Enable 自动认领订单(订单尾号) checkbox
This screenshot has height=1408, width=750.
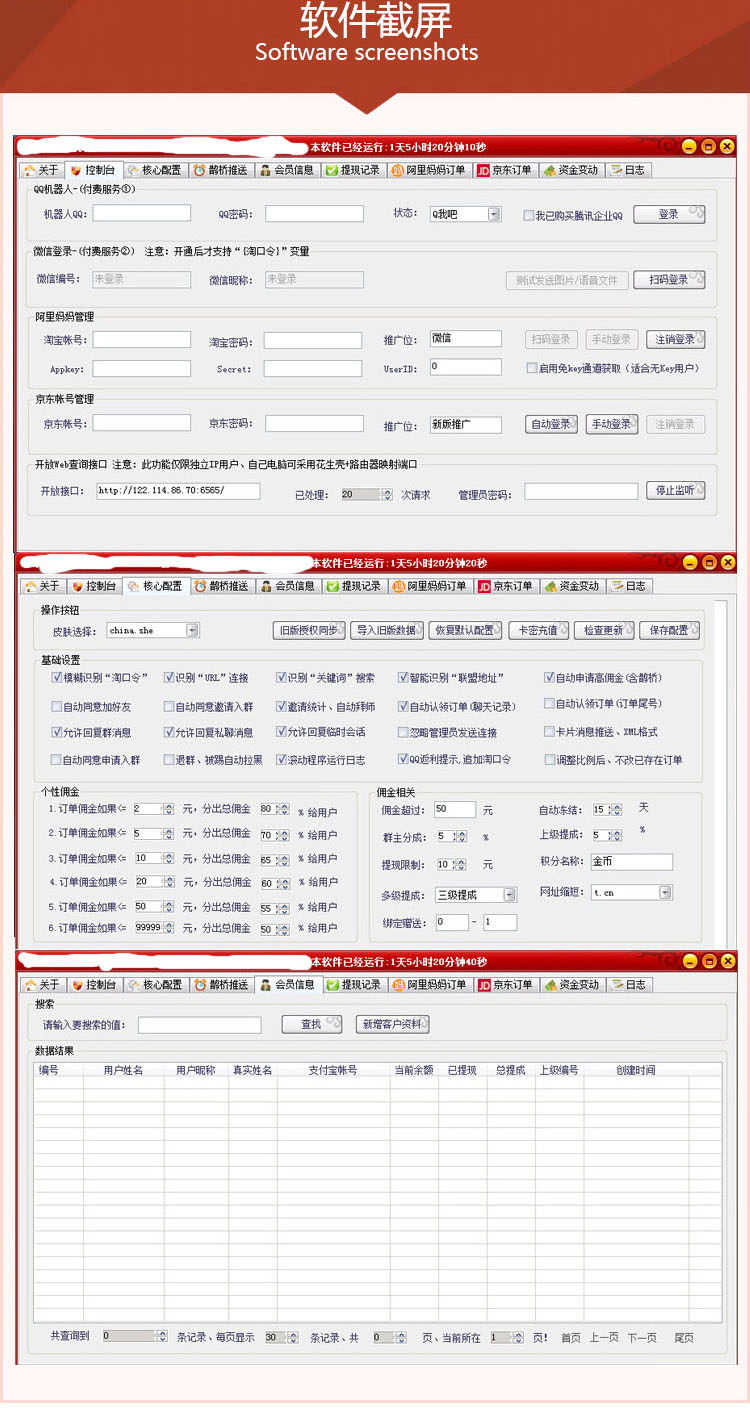pyautogui.click(x=549, y=704)
